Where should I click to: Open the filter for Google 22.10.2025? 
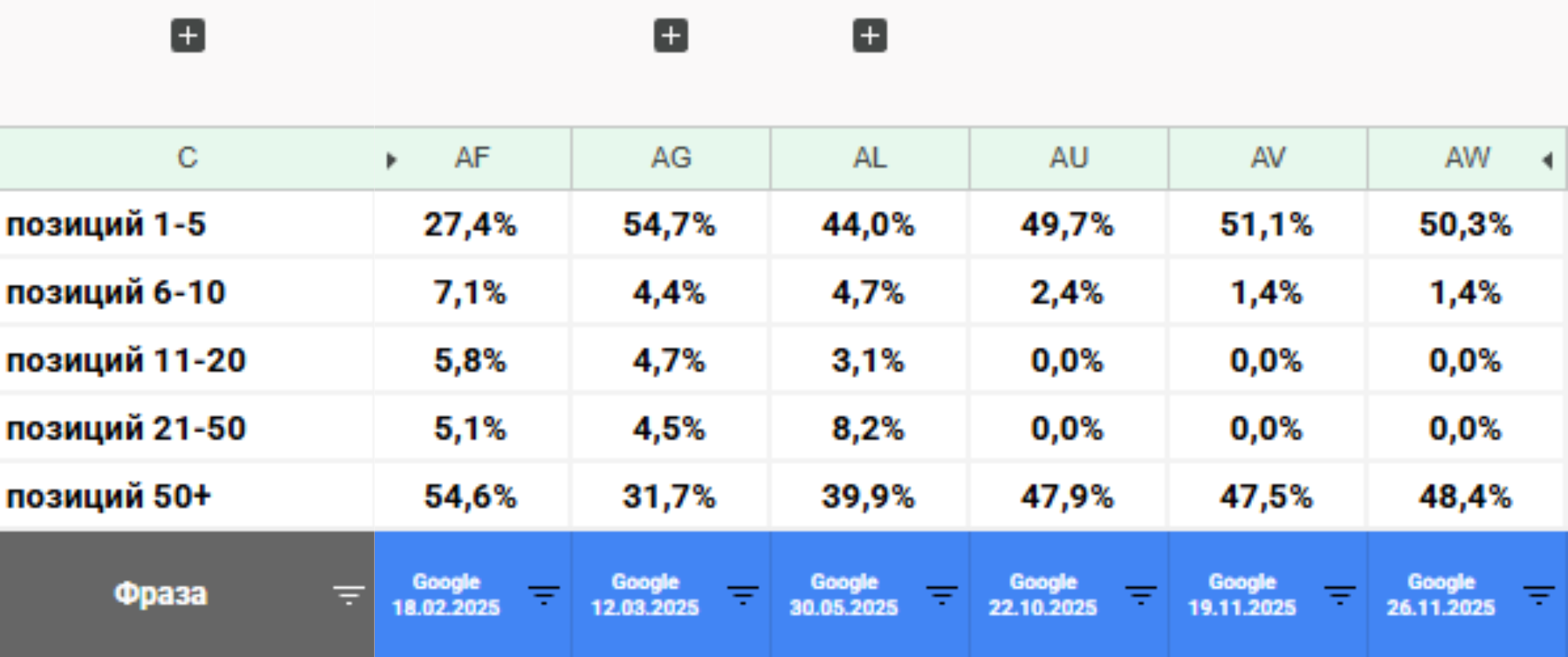tap(1141, 595)
